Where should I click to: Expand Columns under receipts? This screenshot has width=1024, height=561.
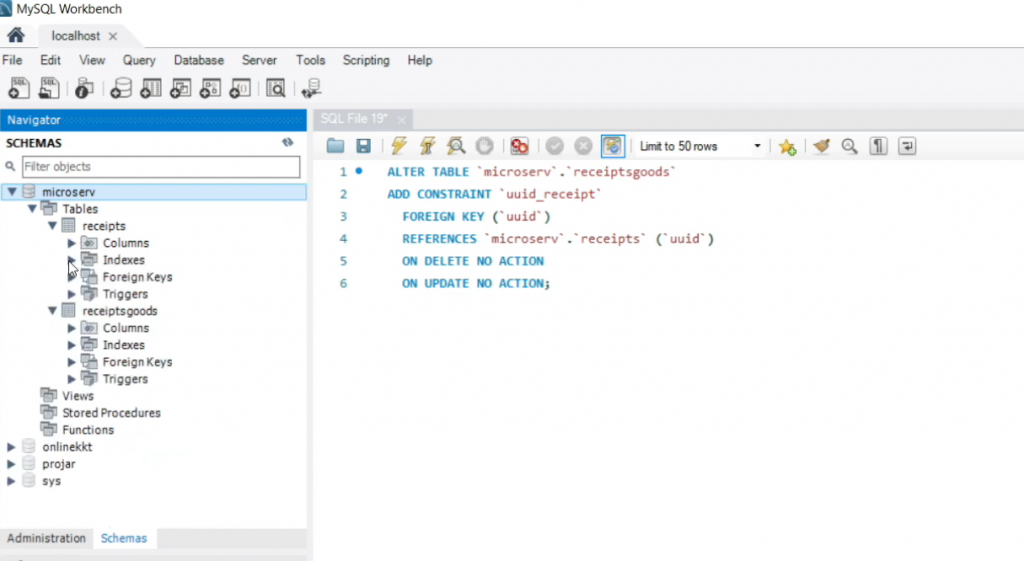point(72,243)
